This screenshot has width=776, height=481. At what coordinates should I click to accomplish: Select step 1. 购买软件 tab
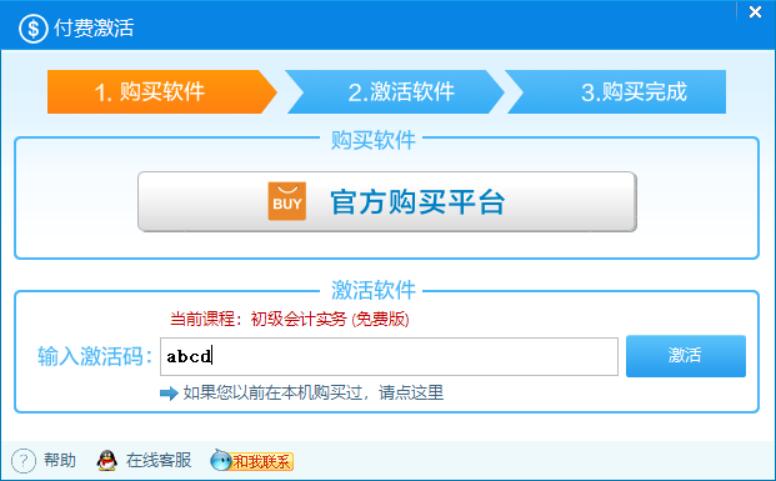pos(162,92)
